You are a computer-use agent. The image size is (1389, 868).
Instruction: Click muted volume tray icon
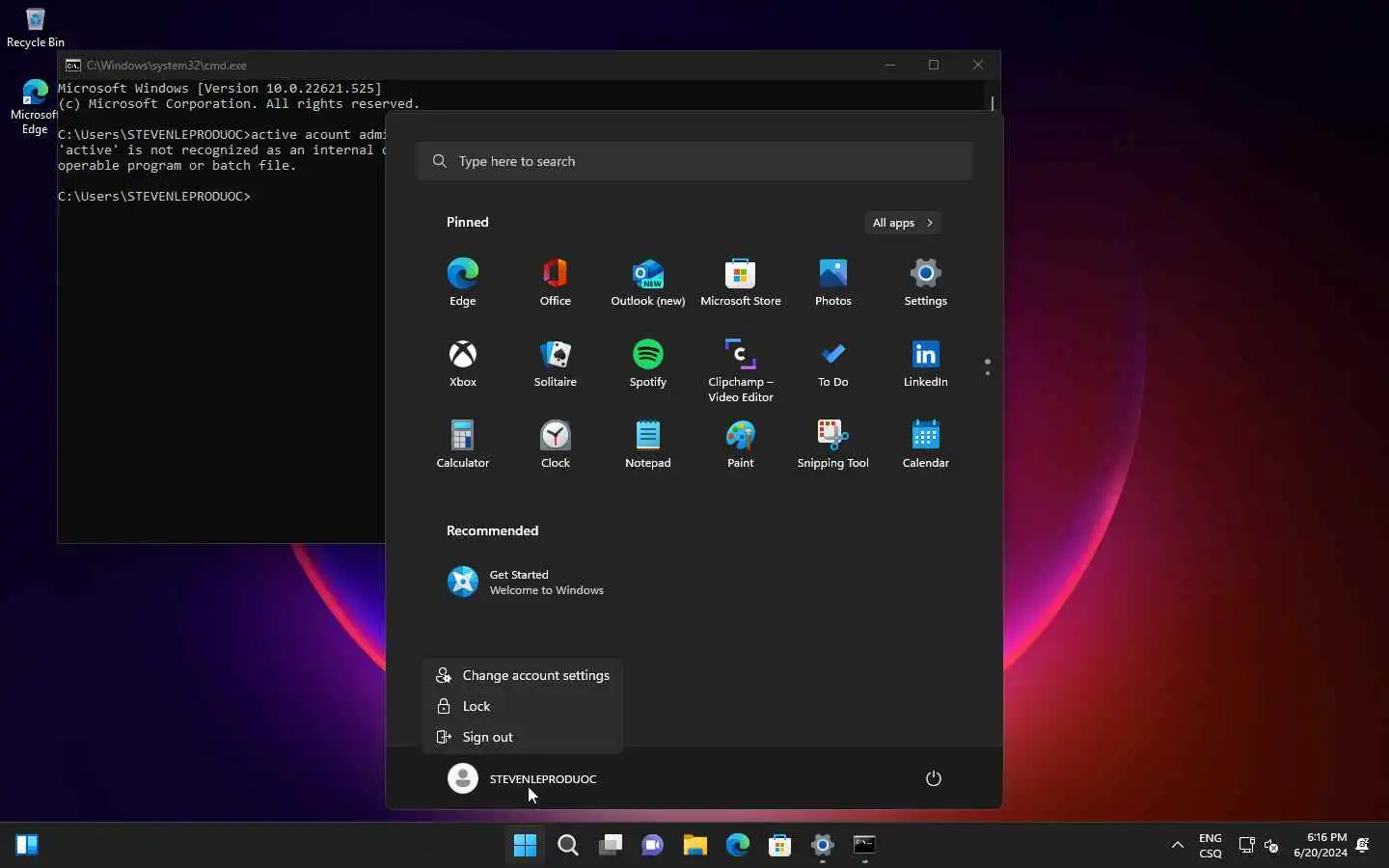coord(1272,846)
